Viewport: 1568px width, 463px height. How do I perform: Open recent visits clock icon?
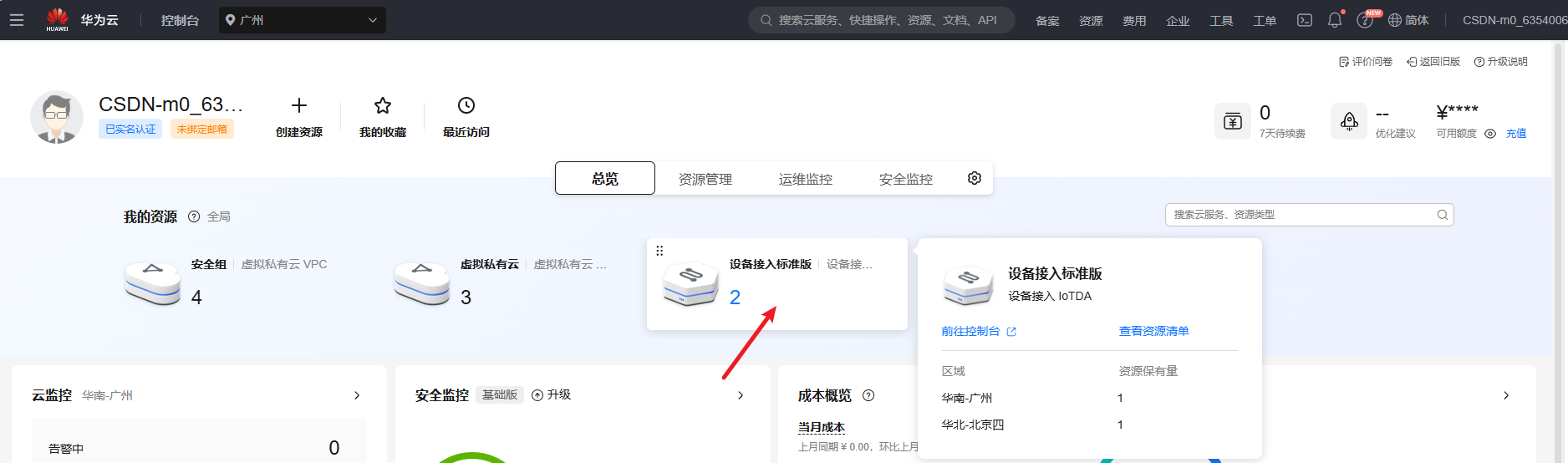pos(466,105)
